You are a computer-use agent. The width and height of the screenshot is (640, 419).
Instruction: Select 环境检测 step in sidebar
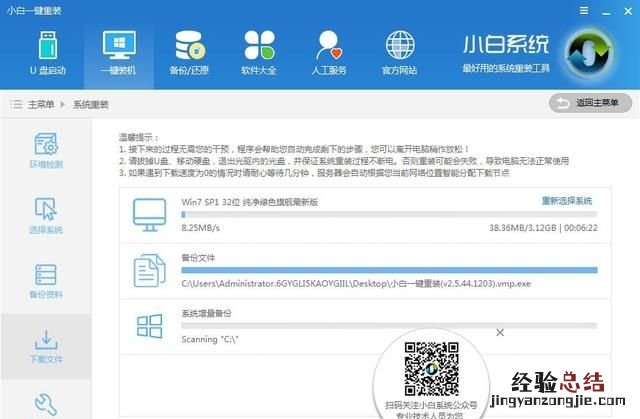click(x=46, y=150)
